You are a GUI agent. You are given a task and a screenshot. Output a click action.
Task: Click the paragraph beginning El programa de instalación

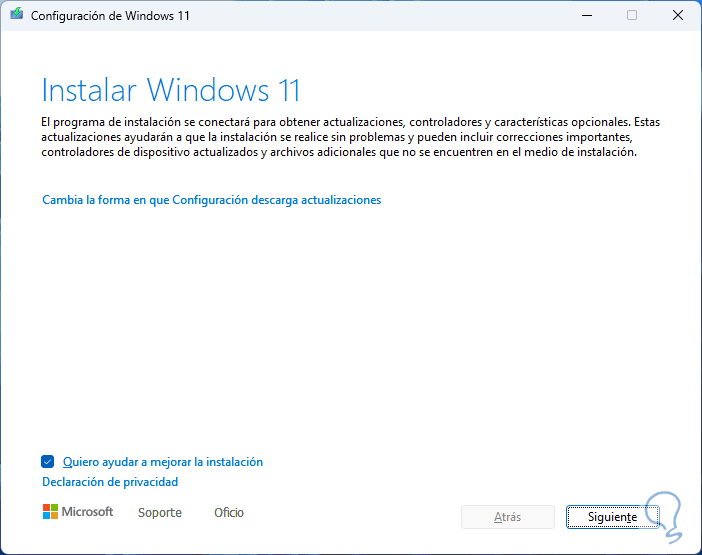click(351, 137)
